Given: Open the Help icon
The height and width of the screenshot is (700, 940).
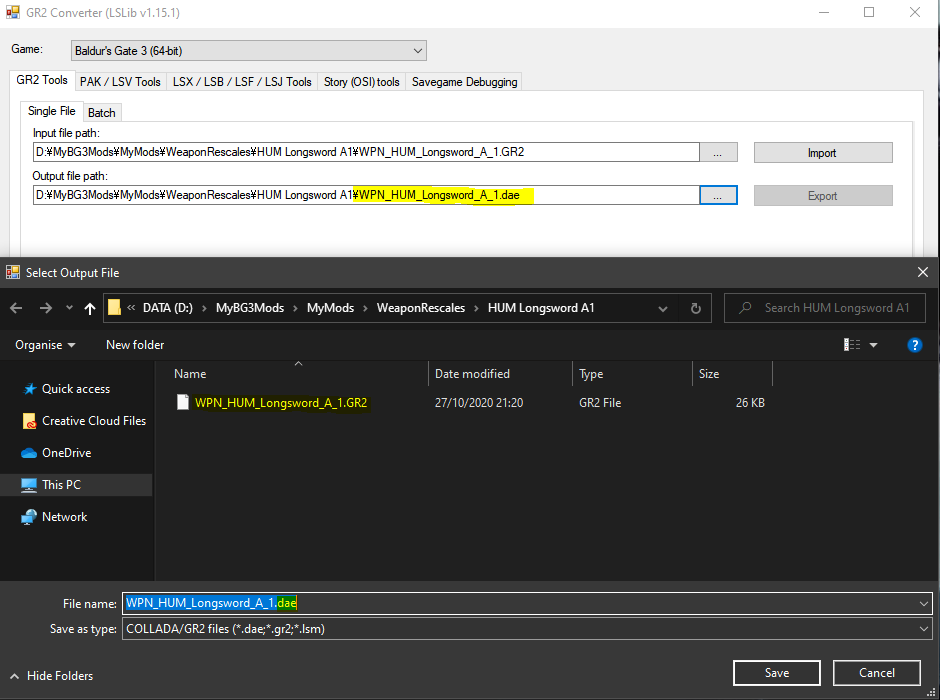Looking at the screenshot, I should tap(915, 345).
